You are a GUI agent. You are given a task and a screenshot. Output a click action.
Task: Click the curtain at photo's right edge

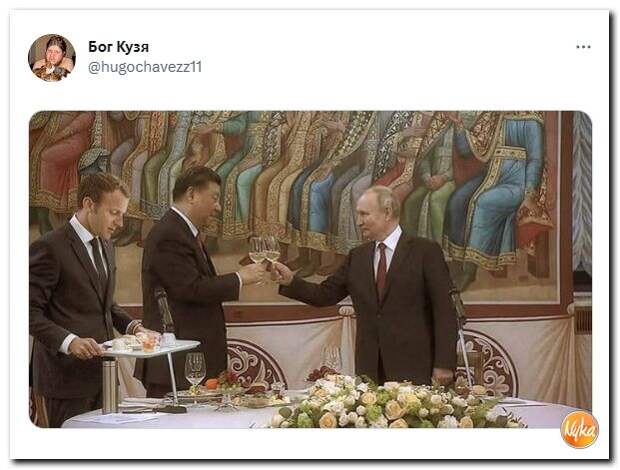click(582, 198)
